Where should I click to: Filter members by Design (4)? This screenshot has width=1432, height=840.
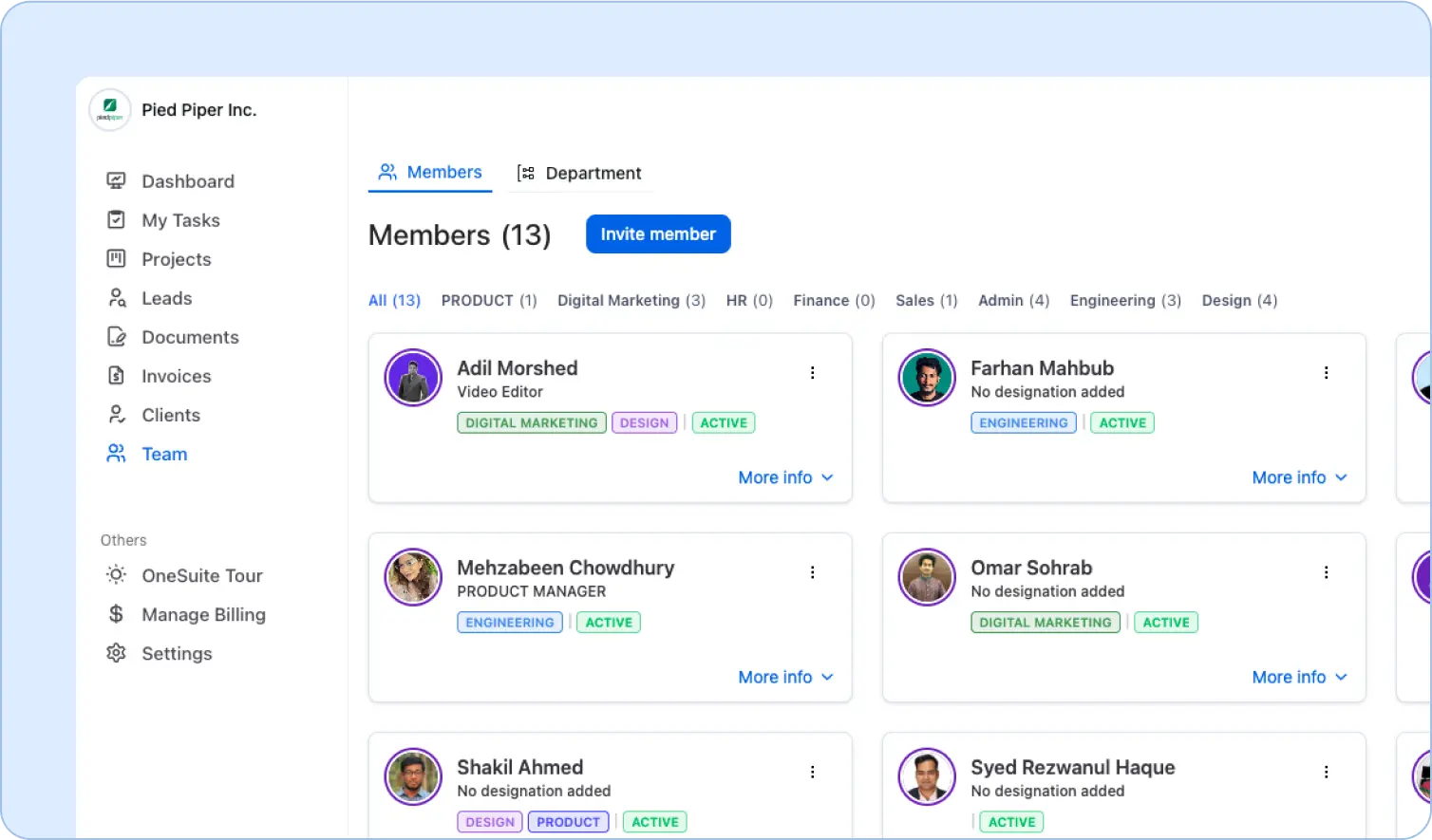click(x=1239, y=300)
